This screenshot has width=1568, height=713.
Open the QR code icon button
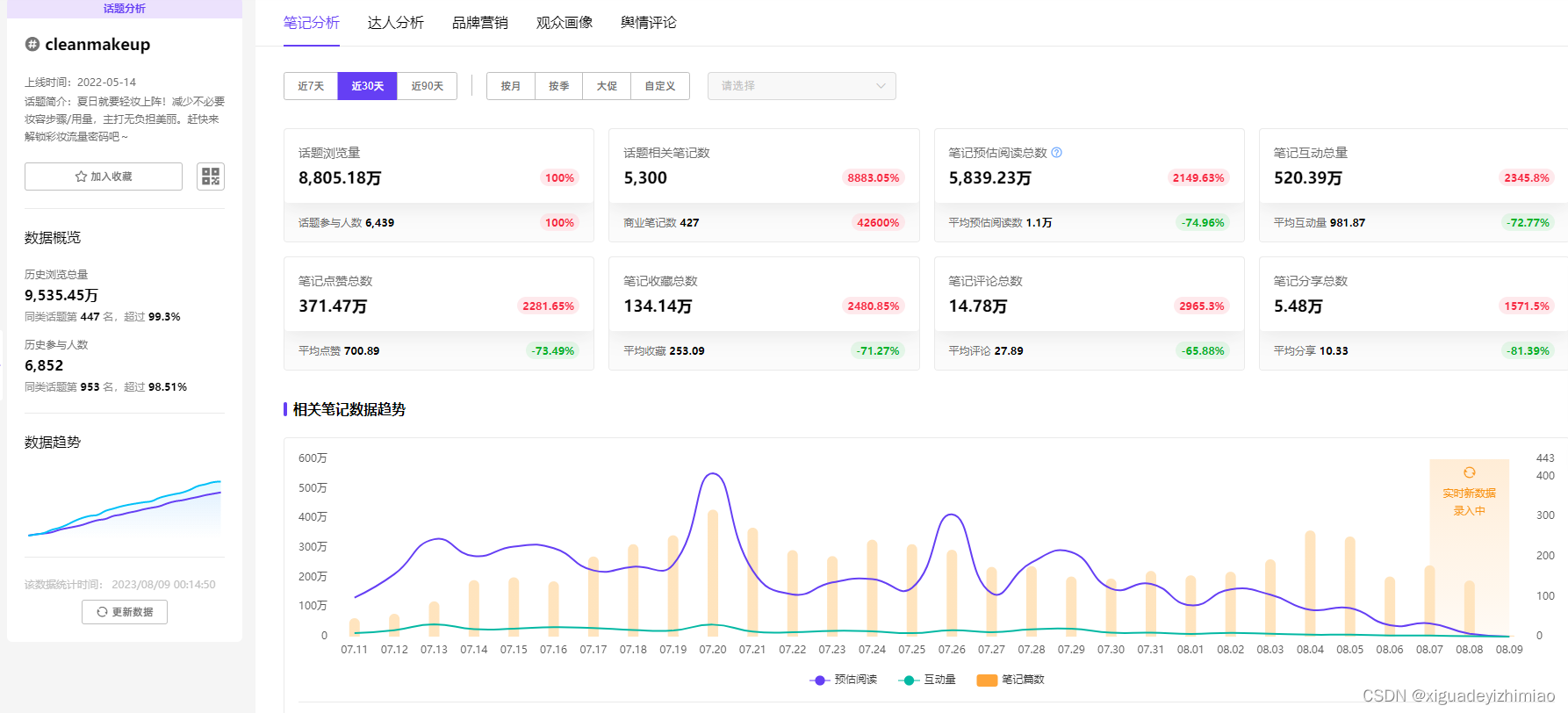tap(211, 176)
